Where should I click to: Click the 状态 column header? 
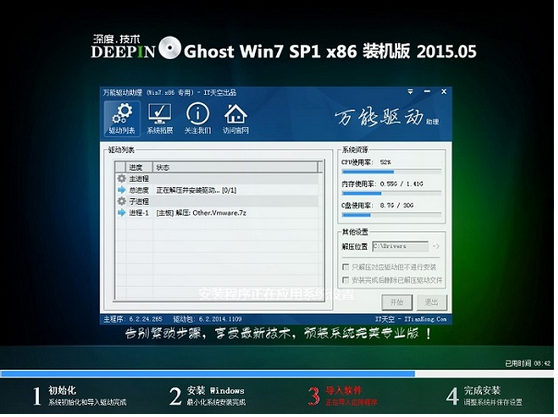(x=236, y=167)
